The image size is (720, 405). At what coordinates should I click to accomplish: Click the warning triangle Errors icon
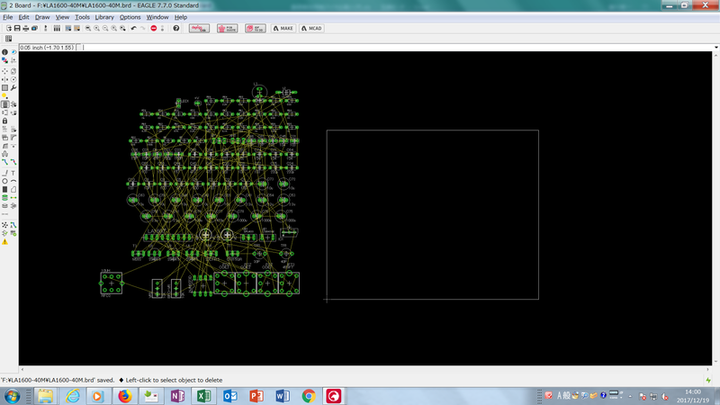pos(5,241)
